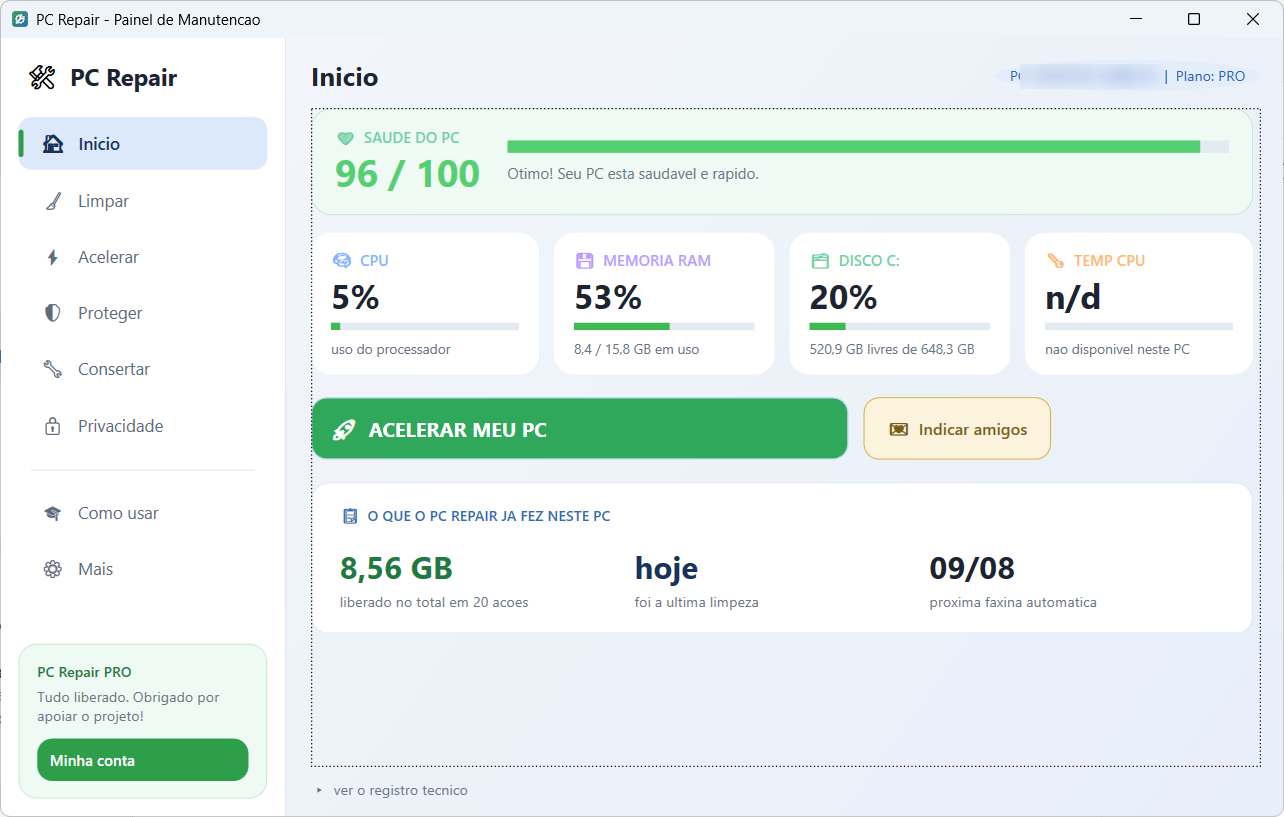This screenshot has height=817, width=1284.
Task: Click the lightning bolt icon for Acelerar
Action: 53,257
